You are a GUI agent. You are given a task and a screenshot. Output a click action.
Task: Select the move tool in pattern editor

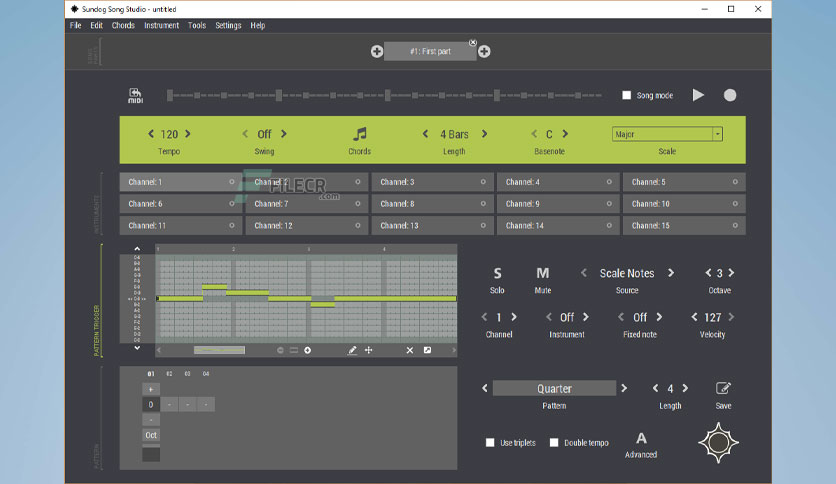click(368, 350)
